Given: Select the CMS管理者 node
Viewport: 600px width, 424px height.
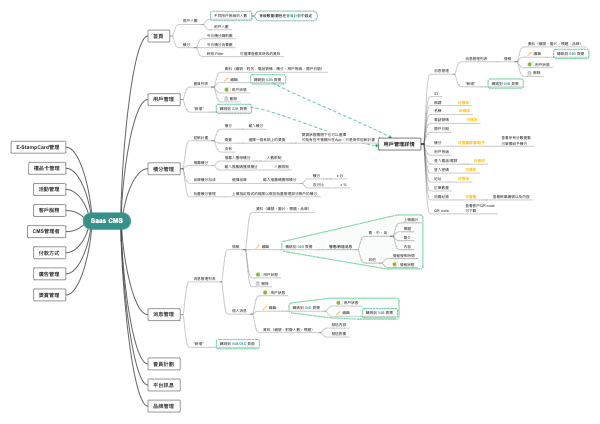Looking at the screenshot, I should (x=47, y=231).
